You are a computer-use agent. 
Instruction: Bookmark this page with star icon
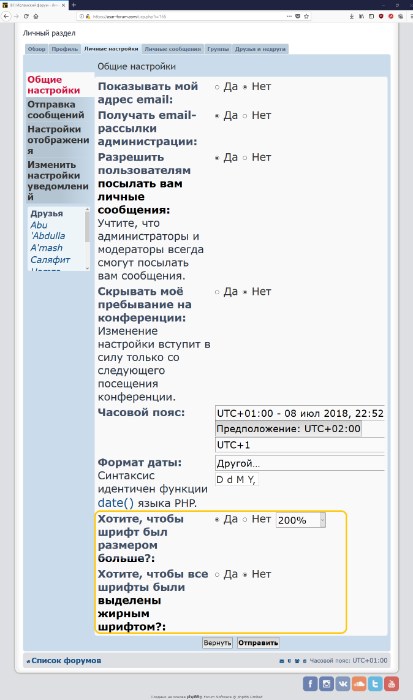(306, 16)
